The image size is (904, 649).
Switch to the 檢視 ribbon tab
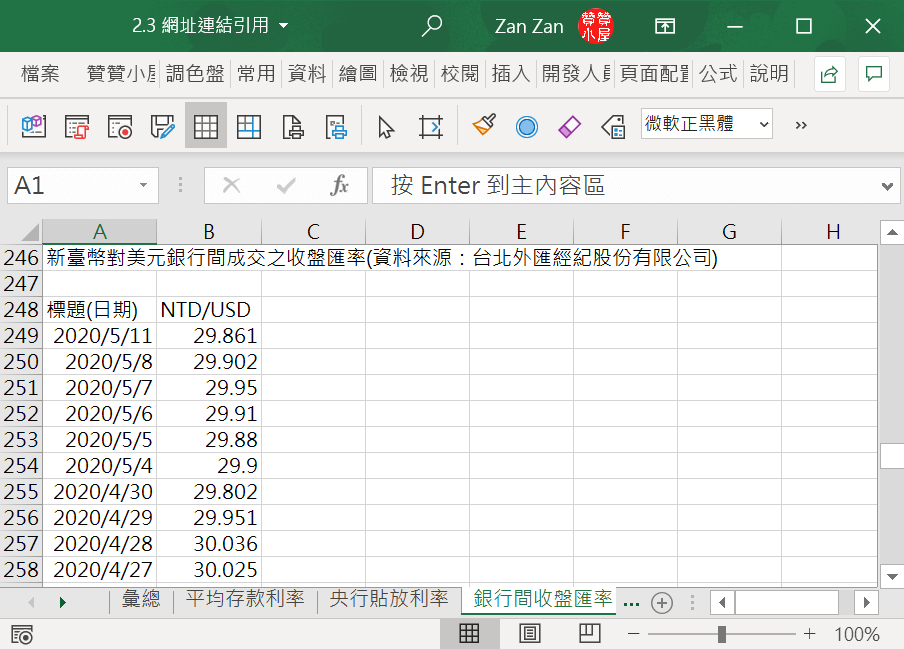click(409, 74)
